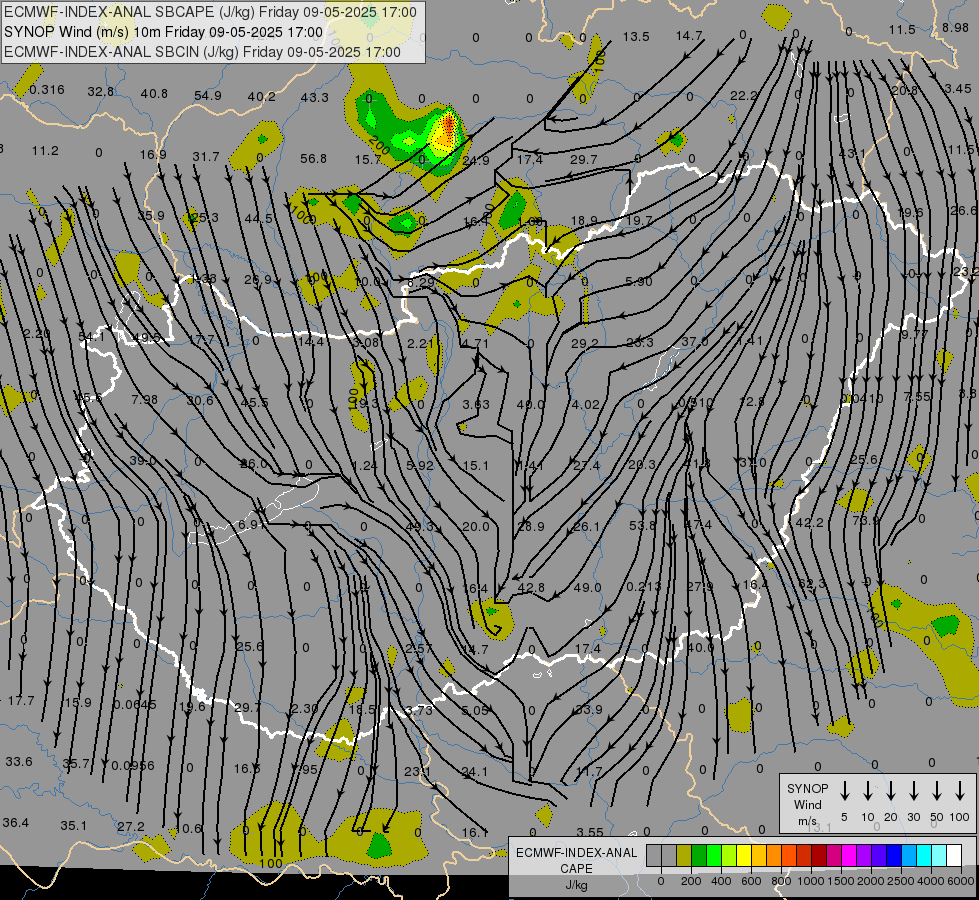Click the map value 4.71
979x900 pixels.
point(475,343)
